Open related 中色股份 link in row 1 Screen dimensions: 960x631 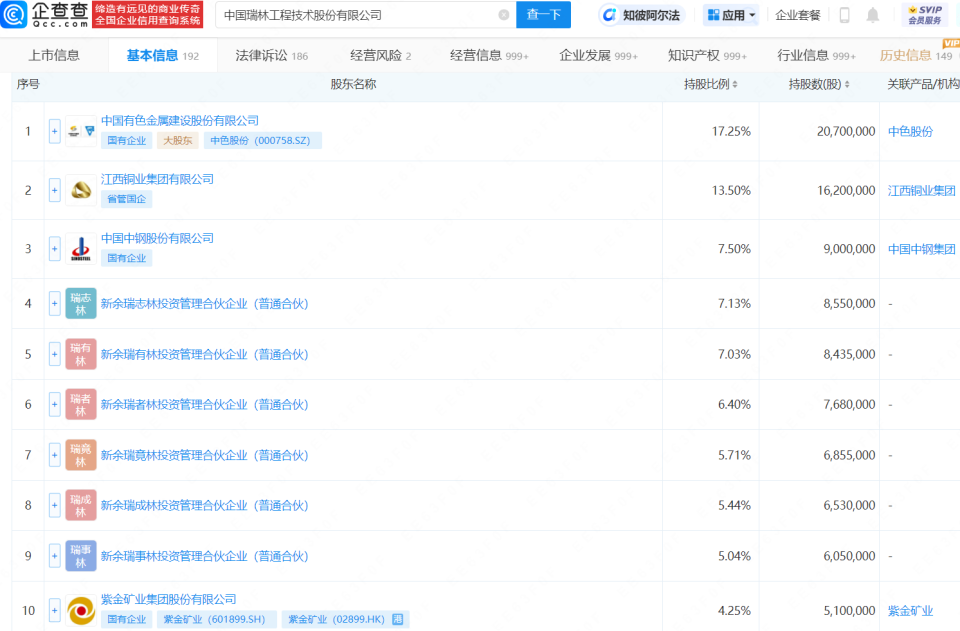[x=910, y=131]
